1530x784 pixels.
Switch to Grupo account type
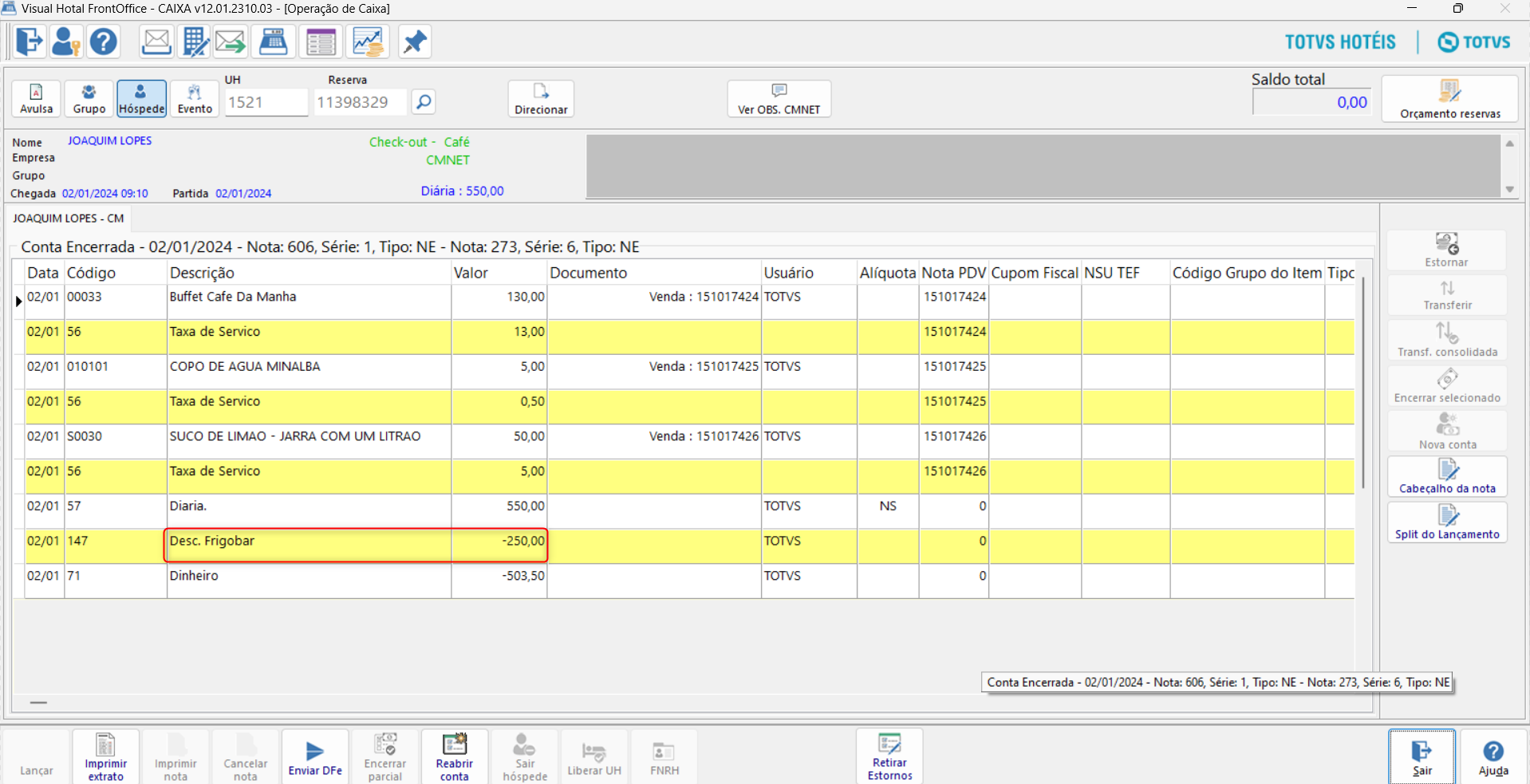[x=89, y=99]
